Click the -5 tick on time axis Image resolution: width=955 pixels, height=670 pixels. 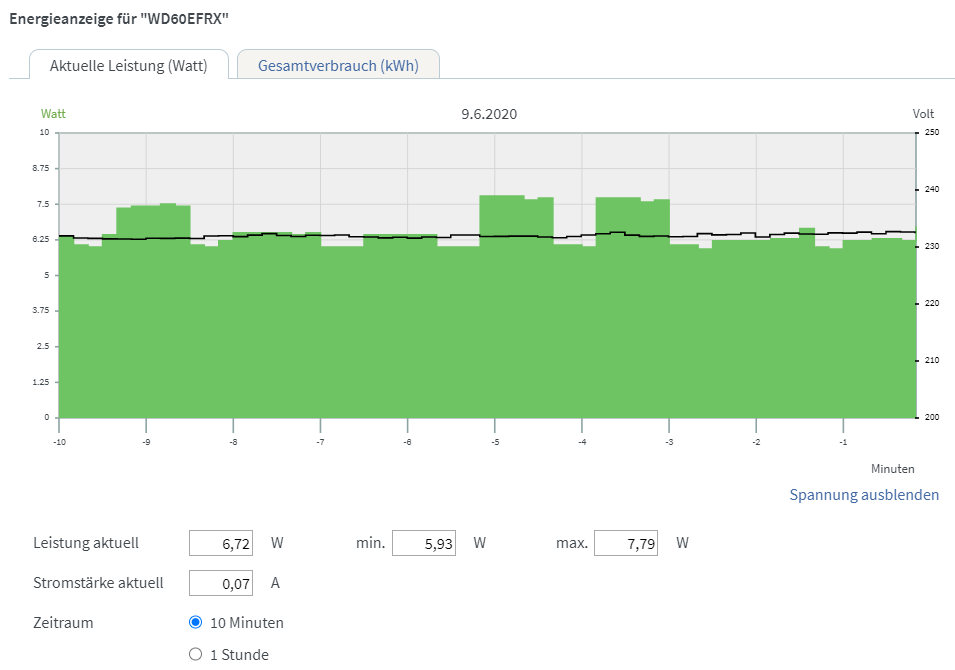pyautogui.click(x=495, y=442)
